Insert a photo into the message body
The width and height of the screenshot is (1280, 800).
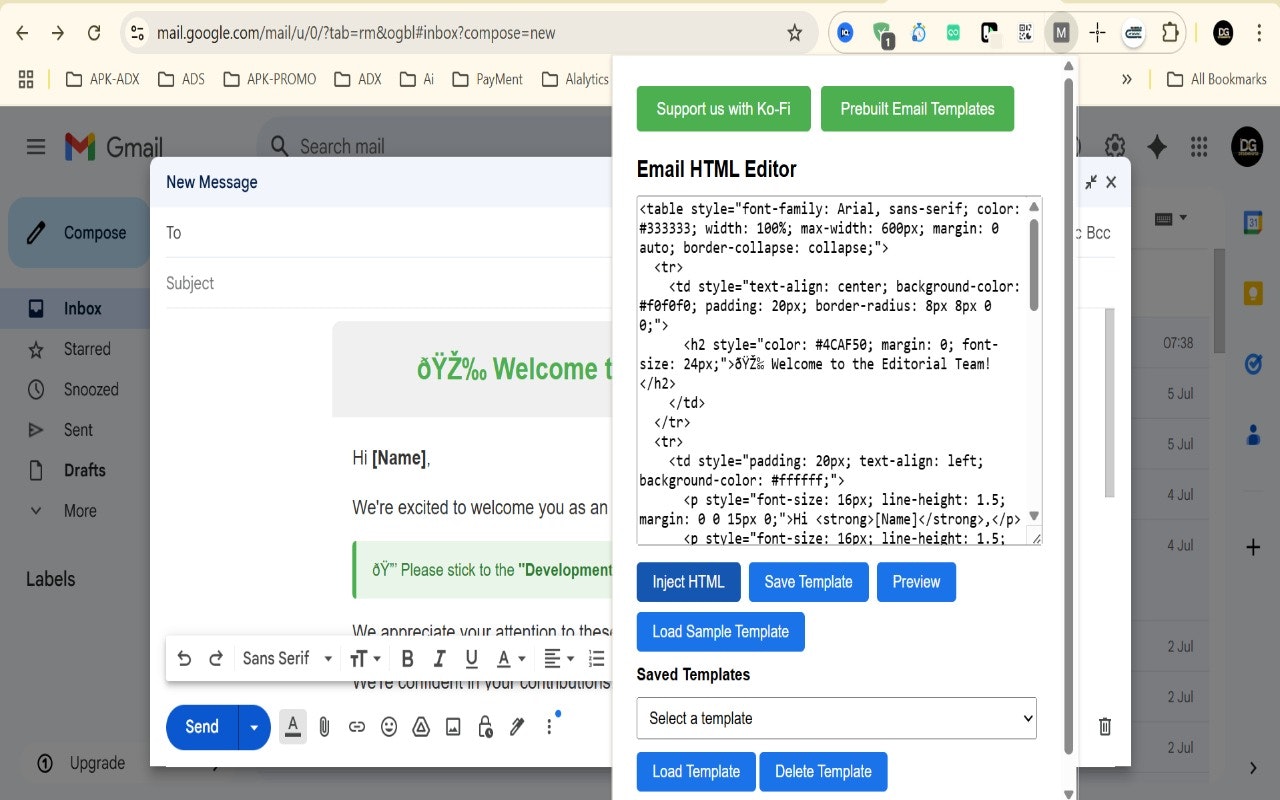coord(452,726)
